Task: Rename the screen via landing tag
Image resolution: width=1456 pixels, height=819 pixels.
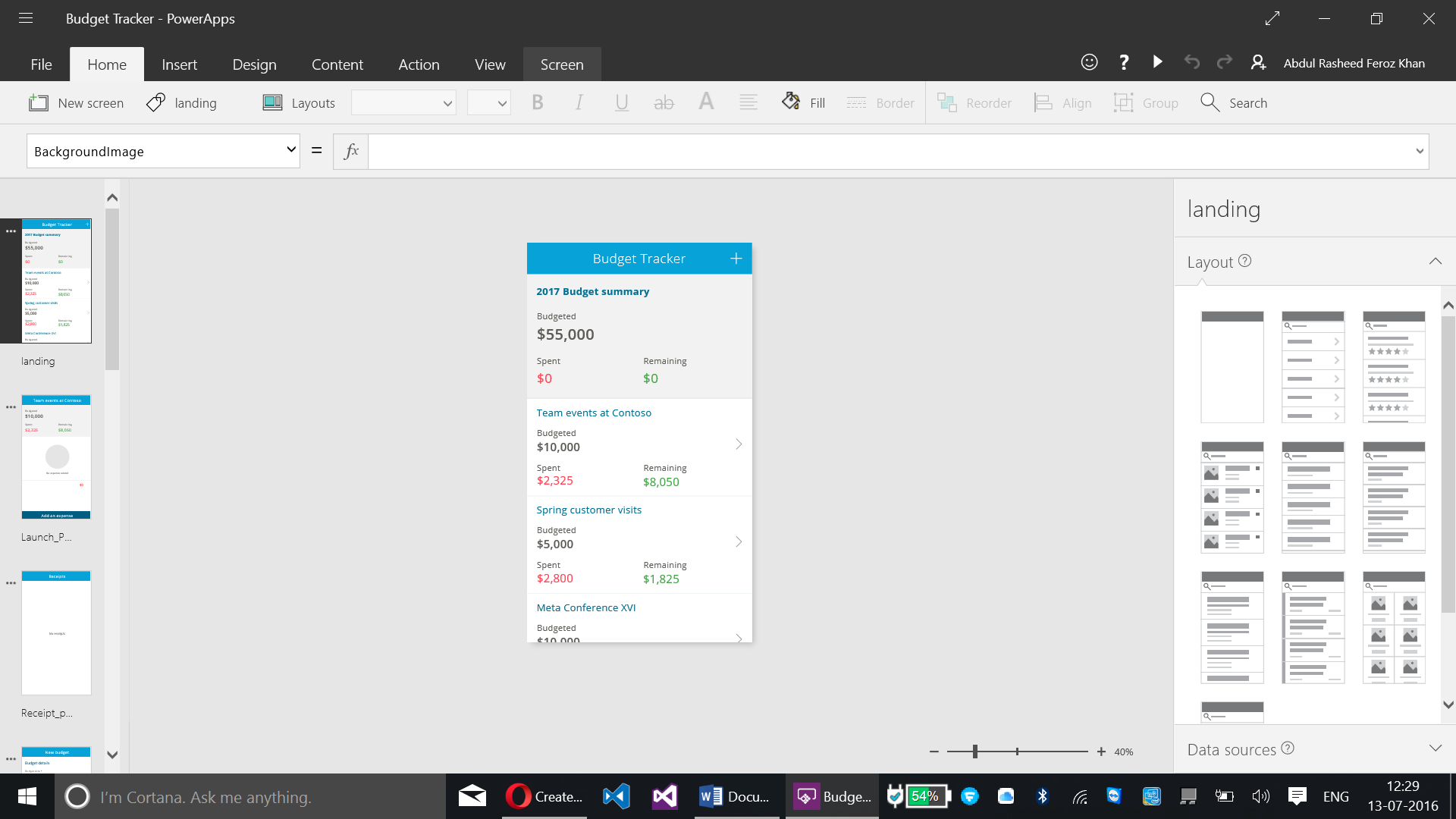Action: tap(181, 102)
